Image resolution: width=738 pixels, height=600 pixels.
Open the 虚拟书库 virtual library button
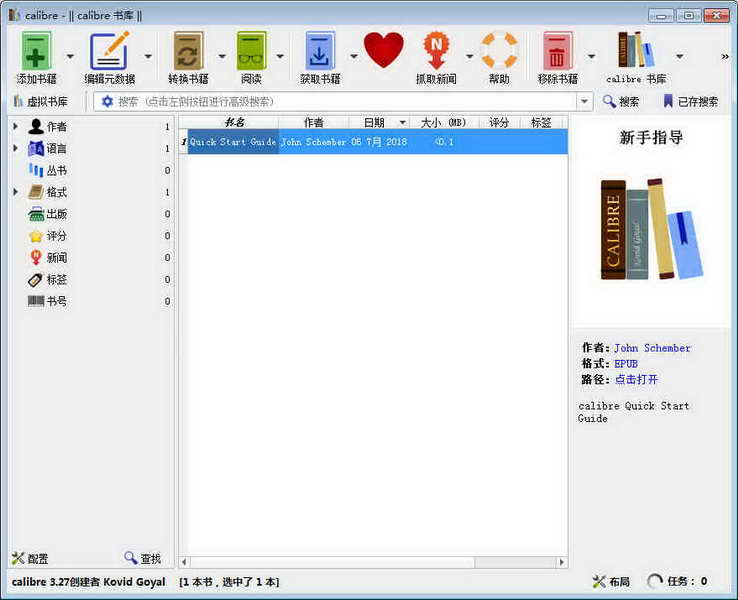click(x=41, y=102)
